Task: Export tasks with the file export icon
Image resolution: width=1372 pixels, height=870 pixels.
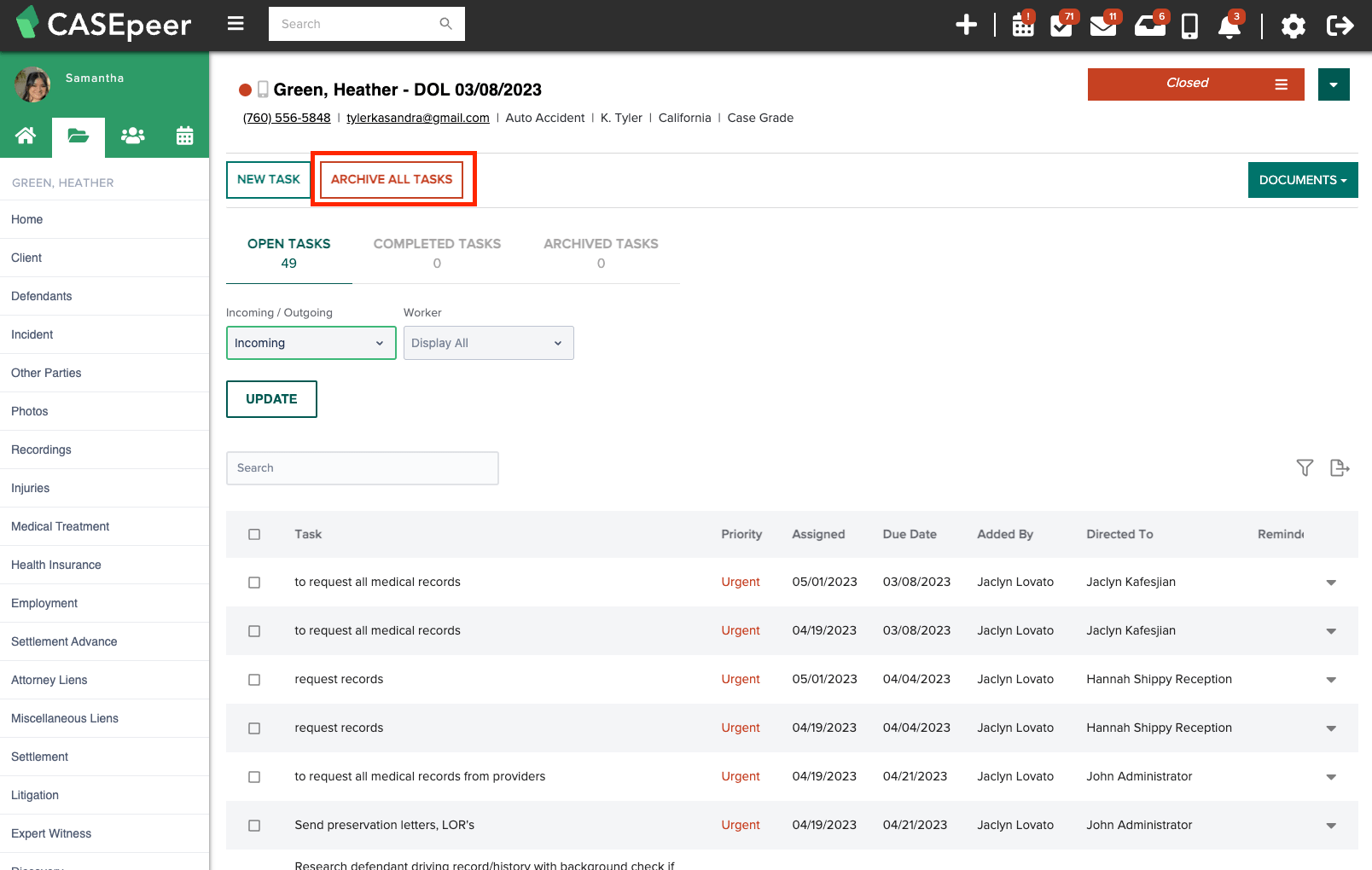Action: click(x=1340, y=467)
